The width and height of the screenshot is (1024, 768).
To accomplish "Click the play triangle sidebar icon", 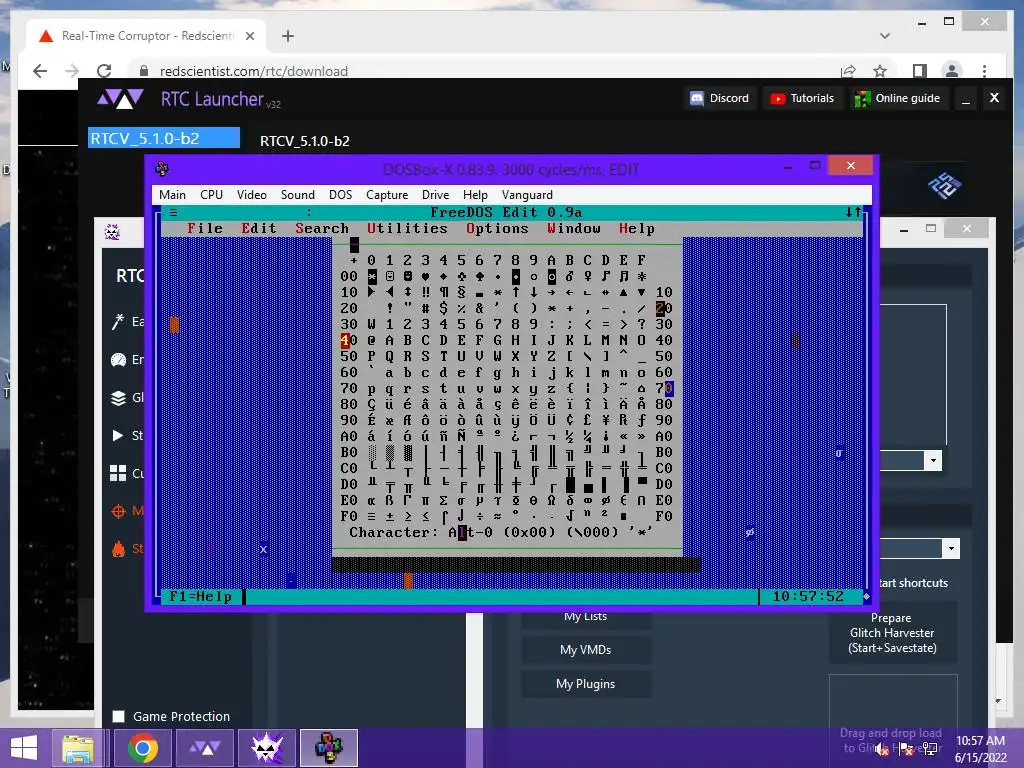I will [x=118, y=435].
